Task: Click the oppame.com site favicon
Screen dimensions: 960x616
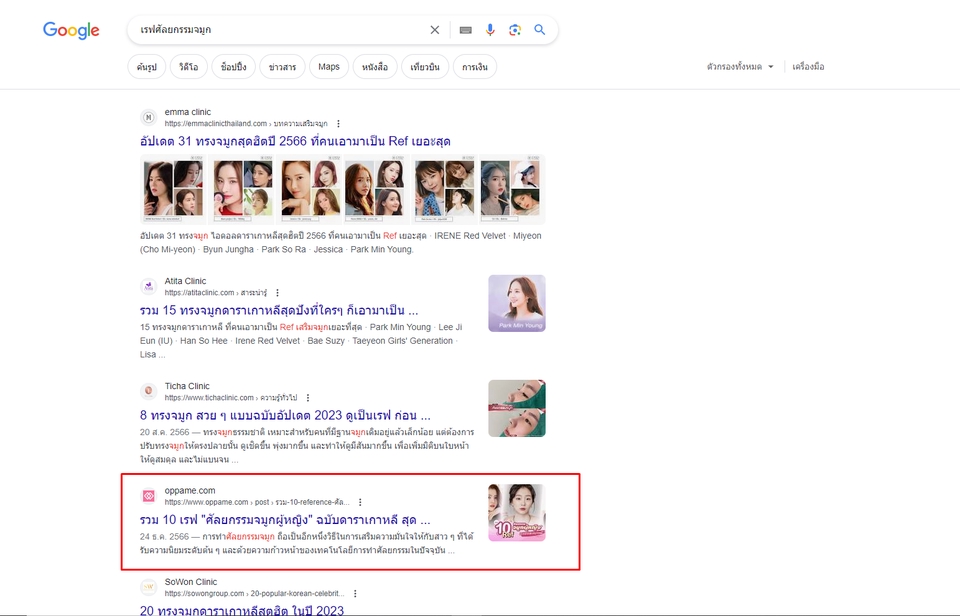Action: pos(148,495)
